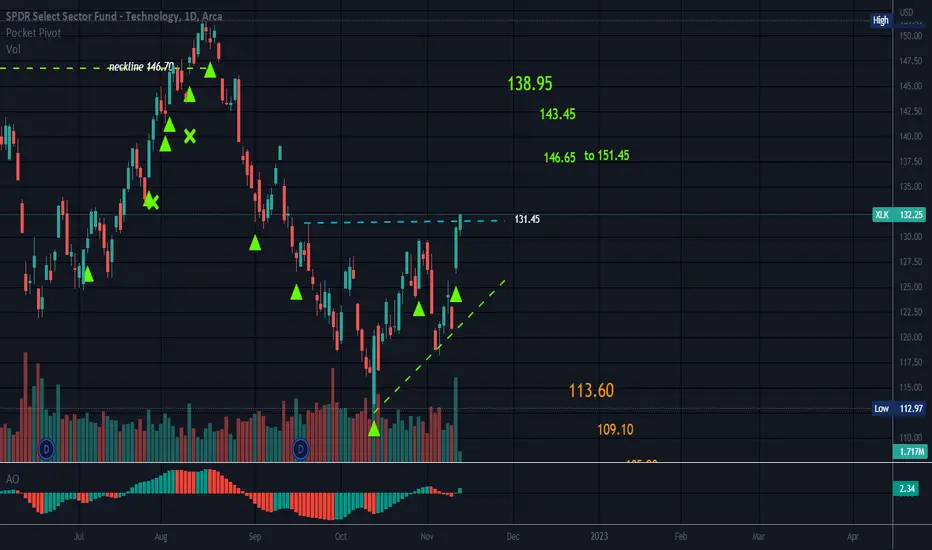Click the High price label
The image size is (932, 550).
[881, 20]
